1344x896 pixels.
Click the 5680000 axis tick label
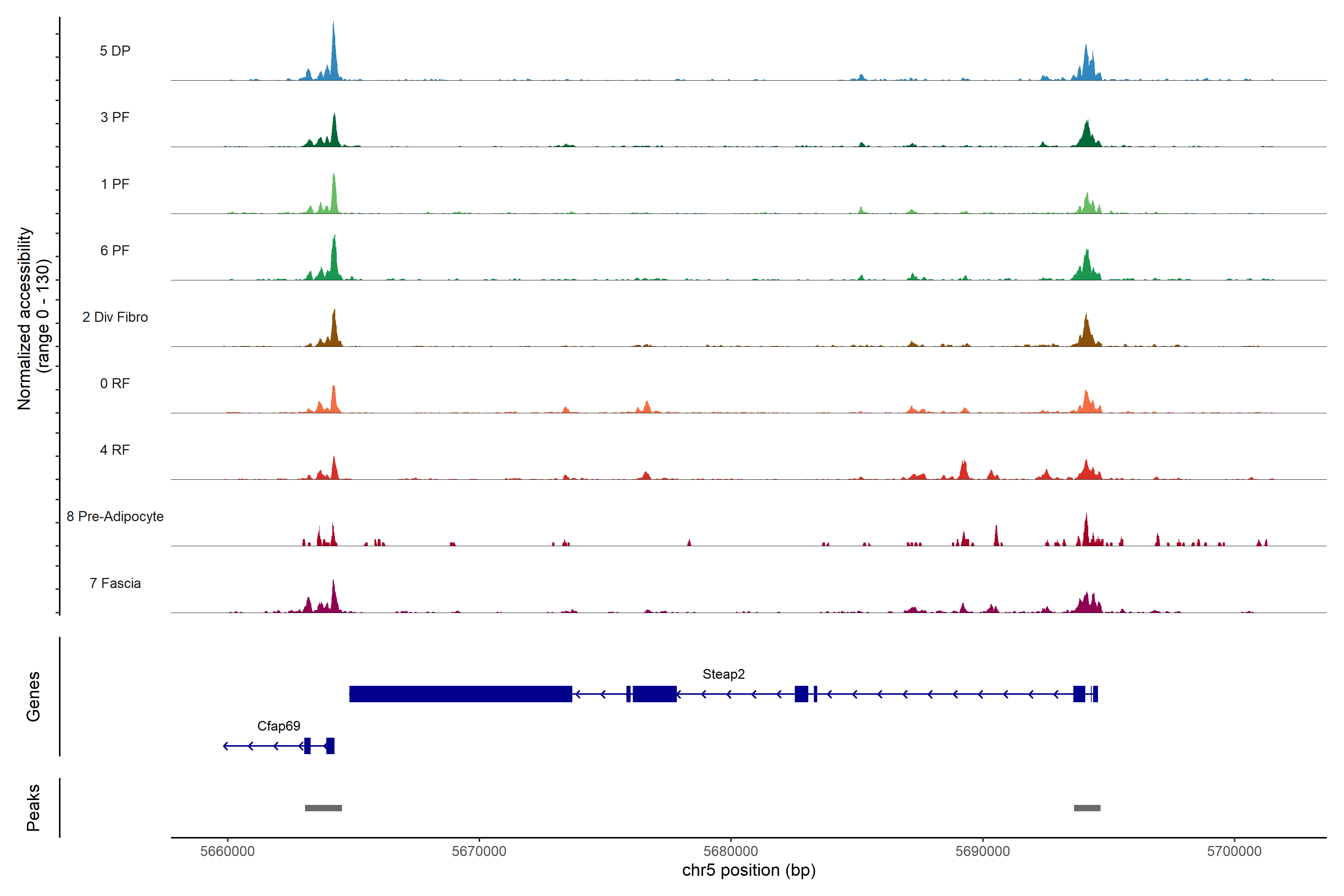pyautogui.click(x=731, y=852)
